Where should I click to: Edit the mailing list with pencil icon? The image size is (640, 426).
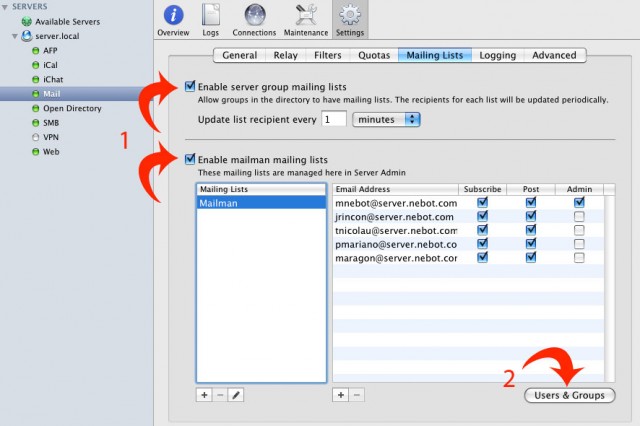[x=236, y=395]
